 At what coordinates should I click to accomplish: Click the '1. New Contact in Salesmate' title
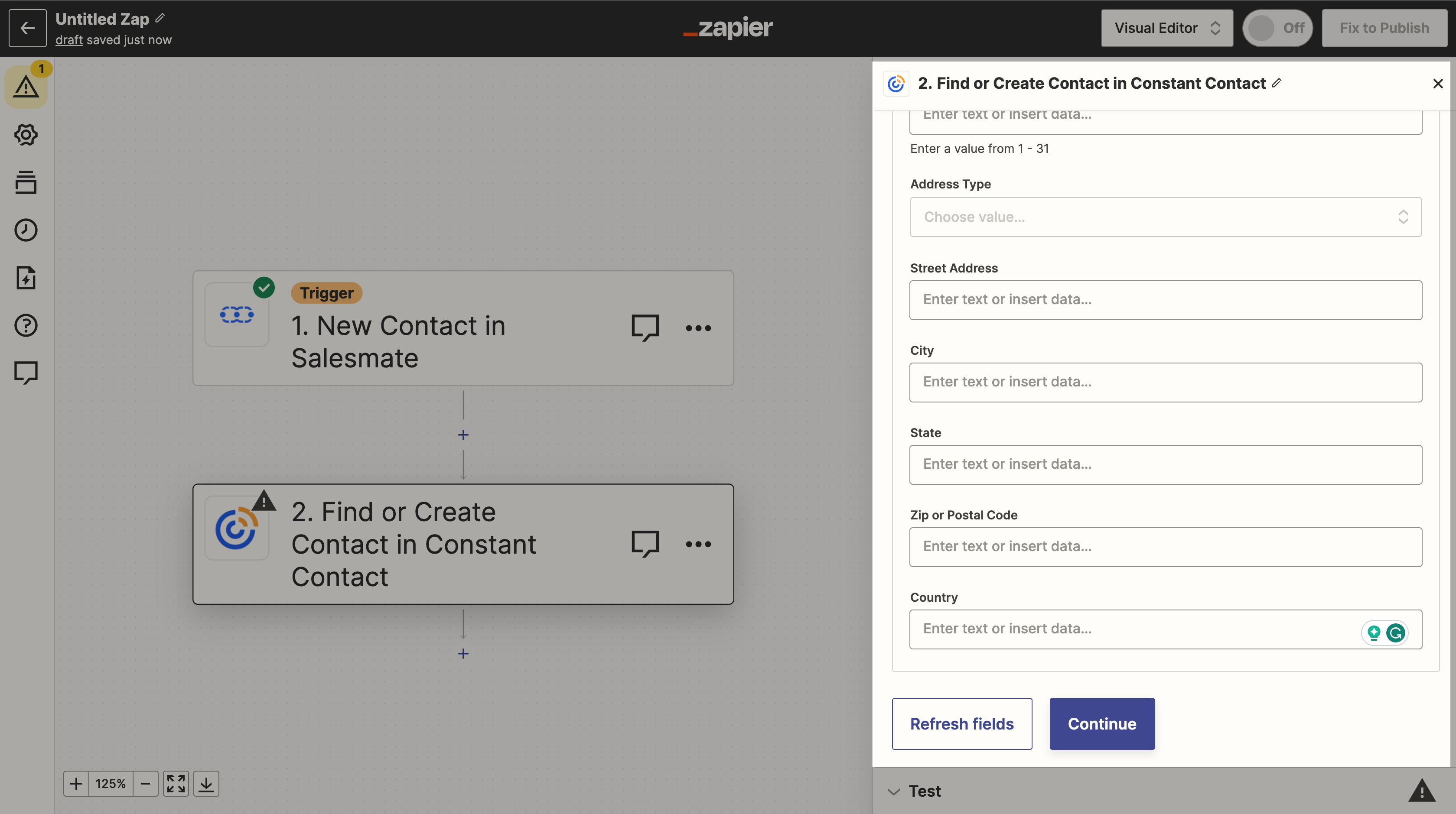[x=398, y=342]
